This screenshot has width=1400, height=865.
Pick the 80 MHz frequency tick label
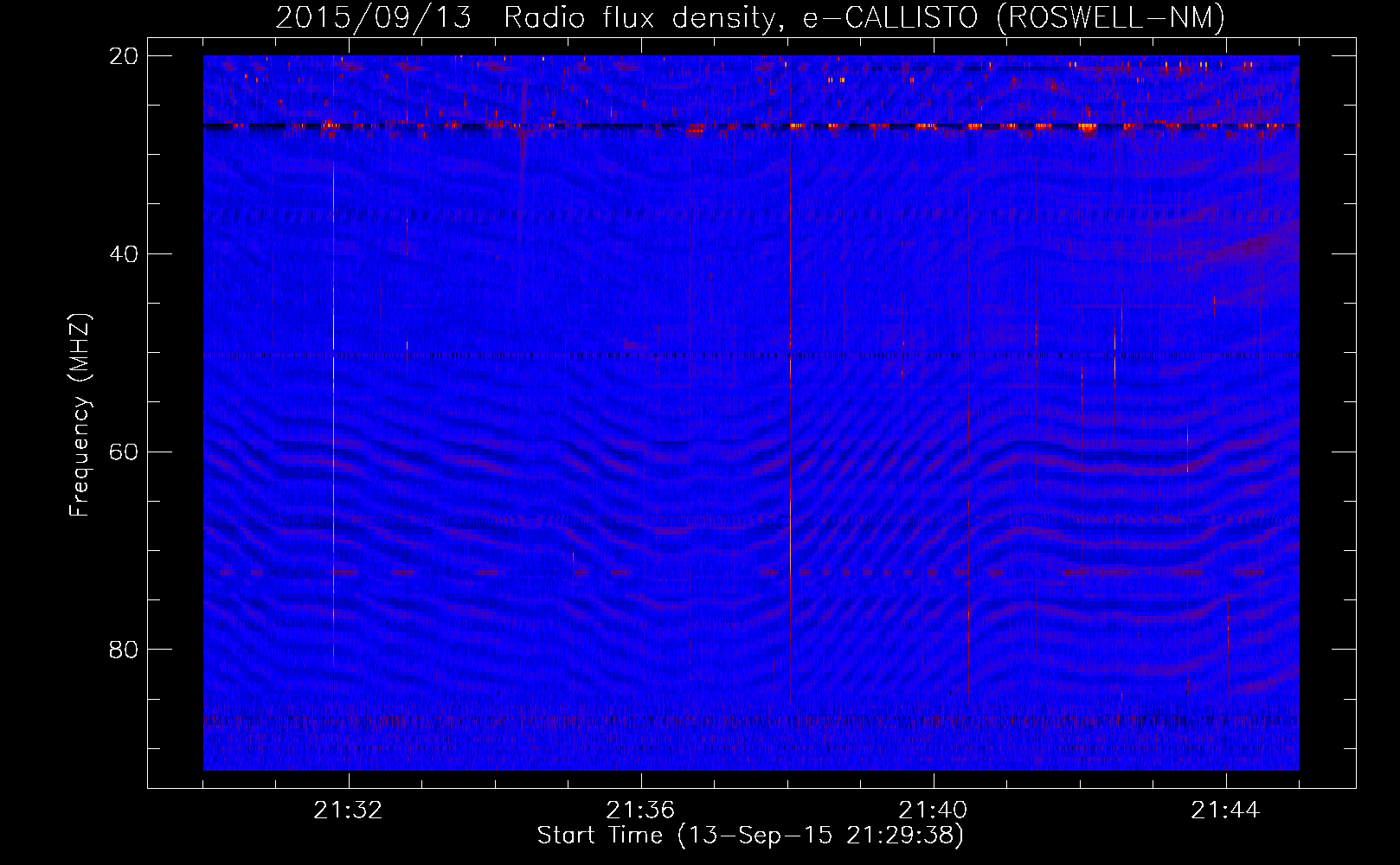[124, 650]
